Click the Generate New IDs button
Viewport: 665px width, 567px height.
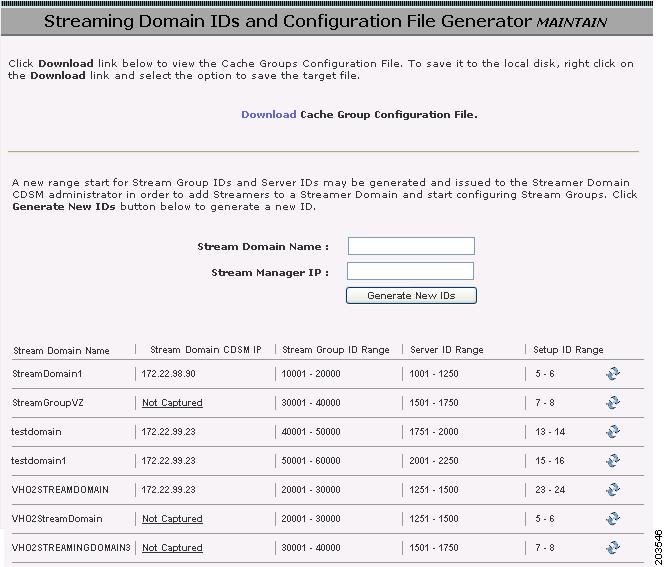411,296
